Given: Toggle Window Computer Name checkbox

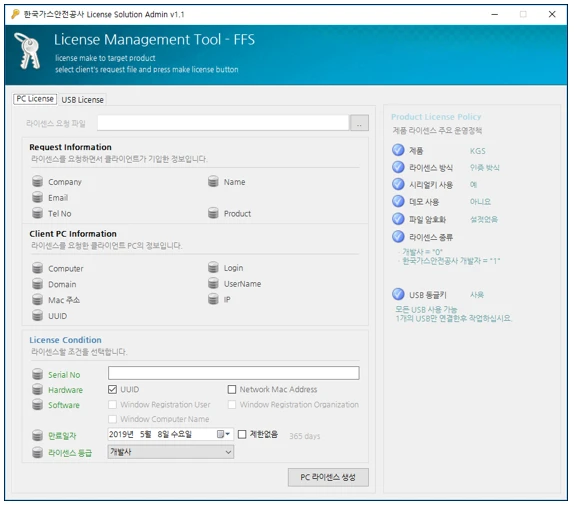Looking at the screenshot, I should [x=113, y=419].
